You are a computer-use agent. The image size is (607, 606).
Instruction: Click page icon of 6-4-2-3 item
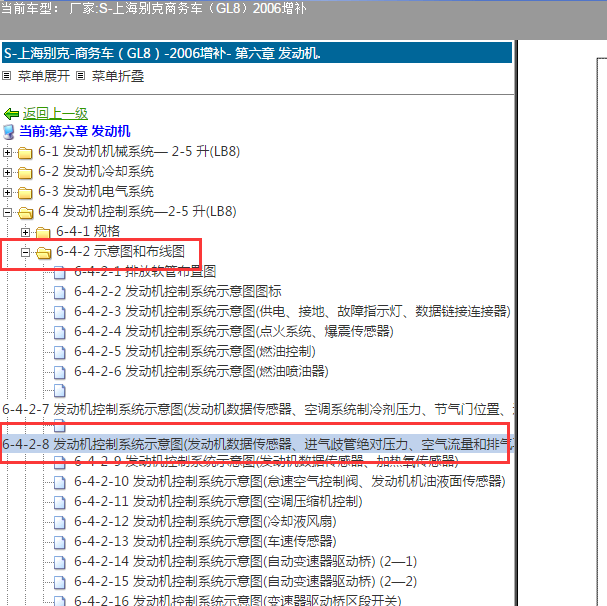pos(60,312)
